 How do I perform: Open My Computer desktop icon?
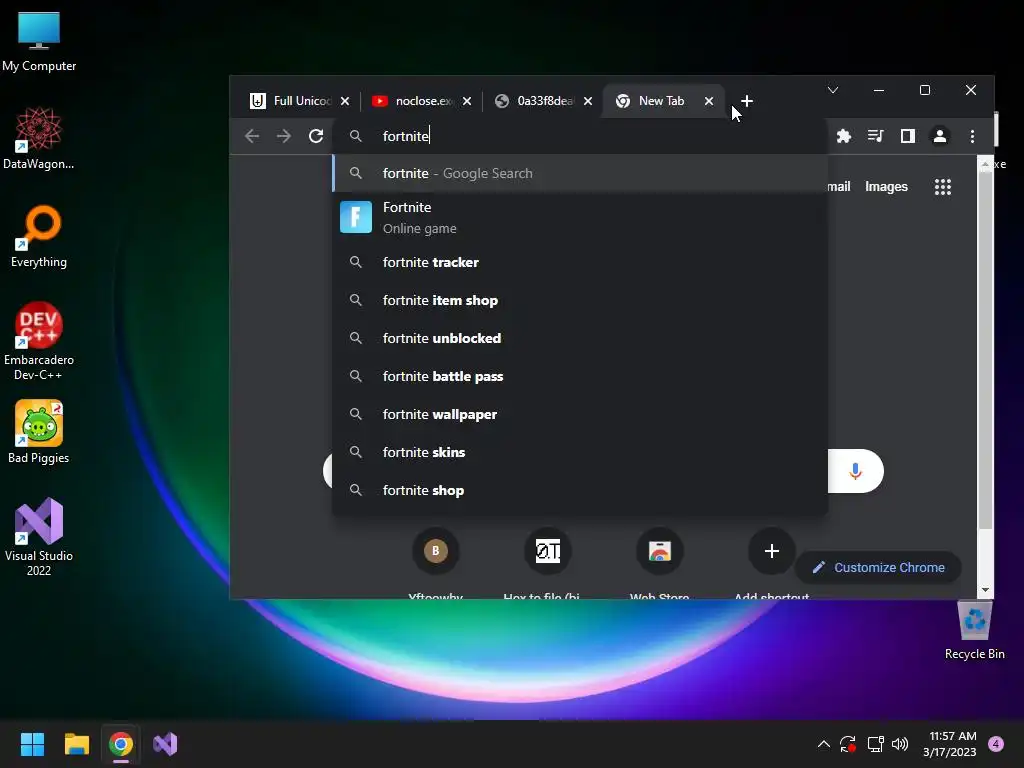(x=39, y=42)
